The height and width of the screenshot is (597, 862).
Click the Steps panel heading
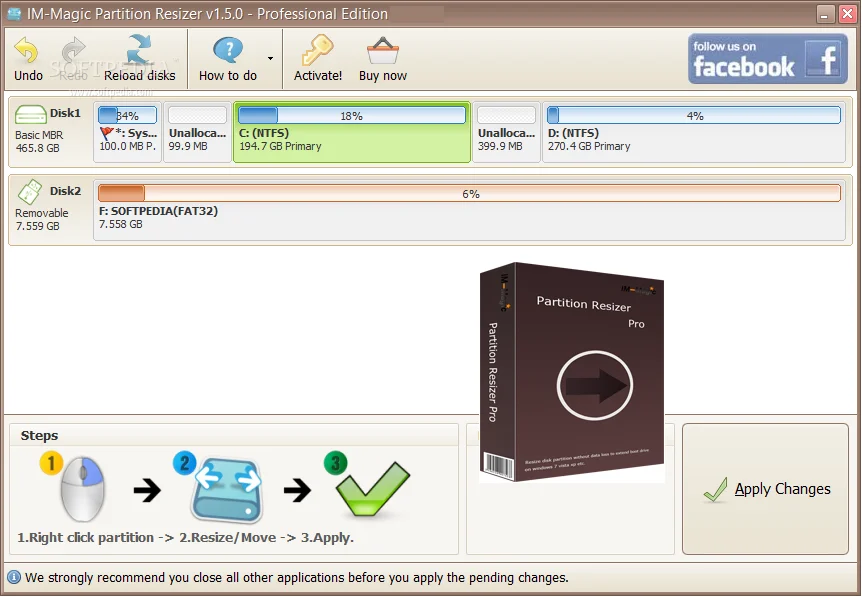(39, 435)
